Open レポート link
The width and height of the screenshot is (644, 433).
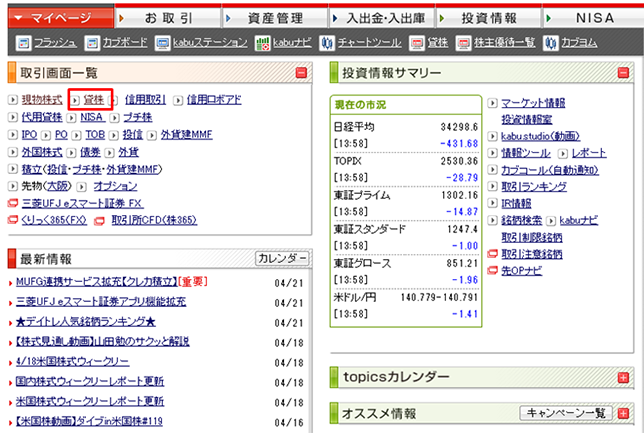(x=589, y=153)
